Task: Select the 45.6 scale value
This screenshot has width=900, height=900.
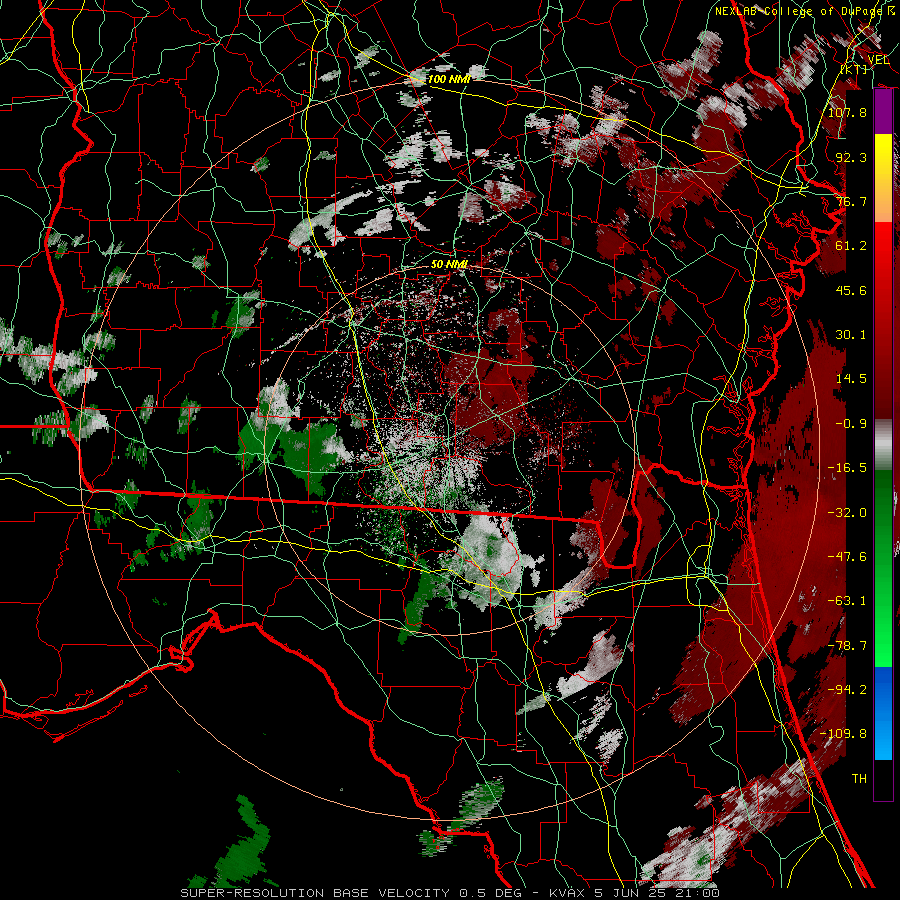Action: pos(851,290)
